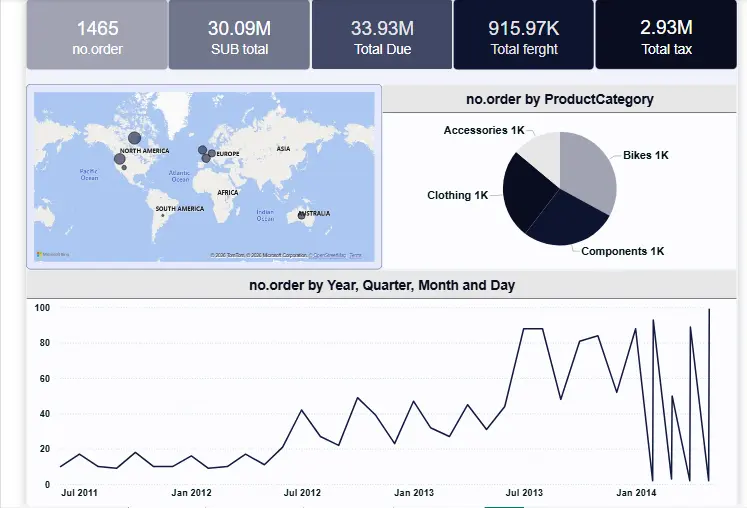Viewport: 747px width, 508px height.
Task: Click the Jan 2014 axis label
Action: click(636, 493)
